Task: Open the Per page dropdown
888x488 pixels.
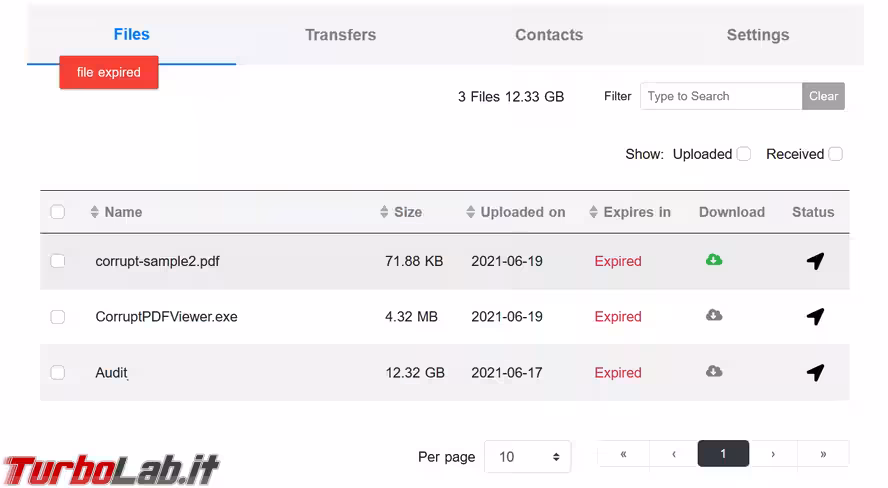Action: click(527, 457)
